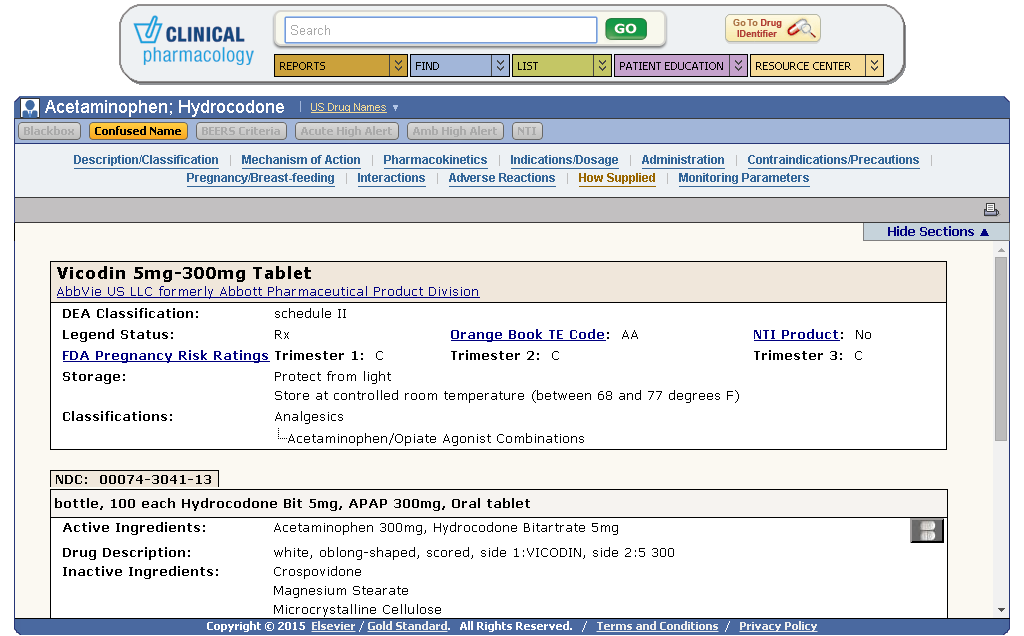Click the 'Microcrystalline Cellulose' inactive ingredient
Screen dimensions: 1024x636
point(357,610)
